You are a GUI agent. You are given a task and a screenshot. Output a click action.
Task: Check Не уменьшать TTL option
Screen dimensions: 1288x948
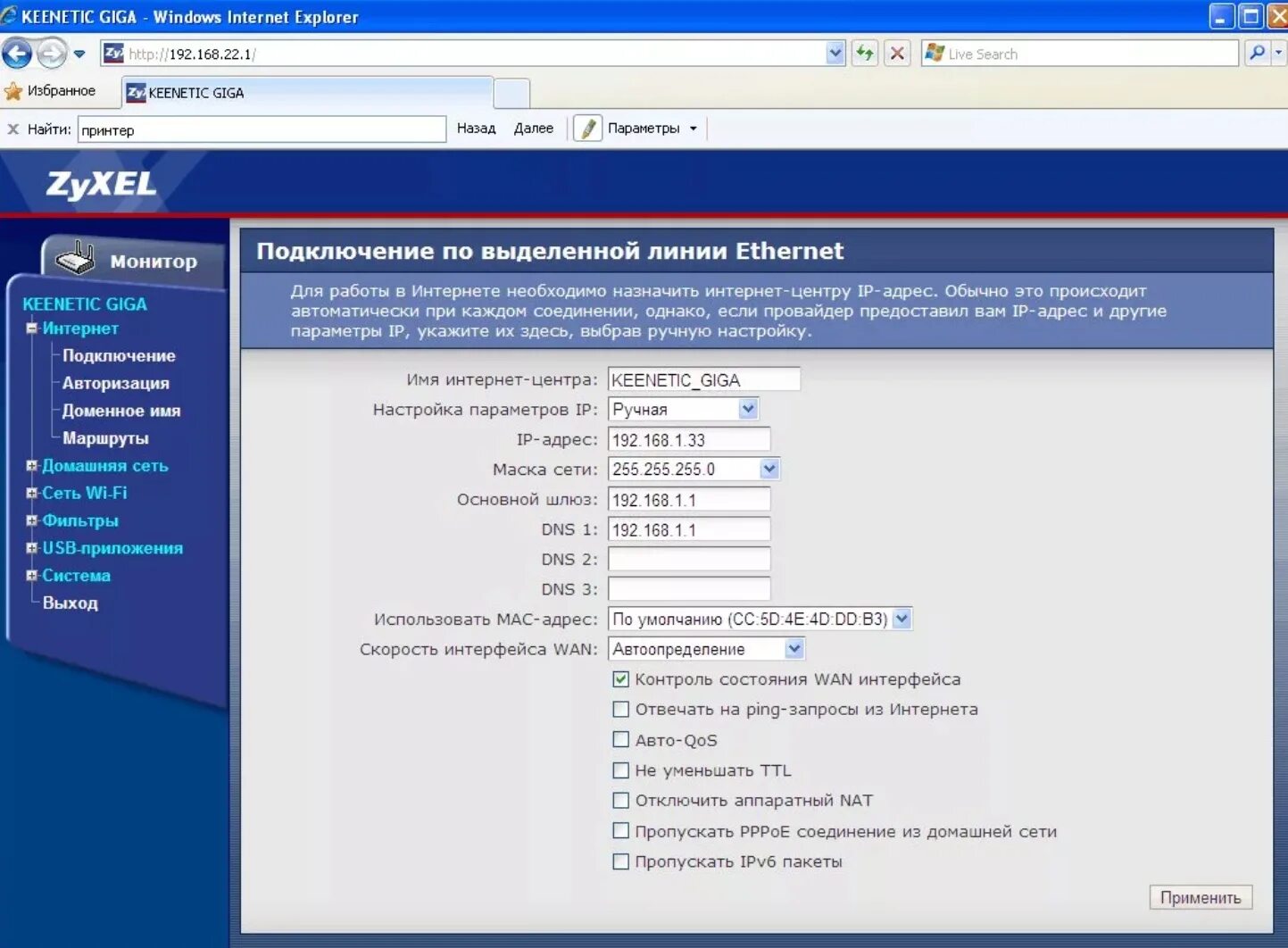click(x=620, y=769)
